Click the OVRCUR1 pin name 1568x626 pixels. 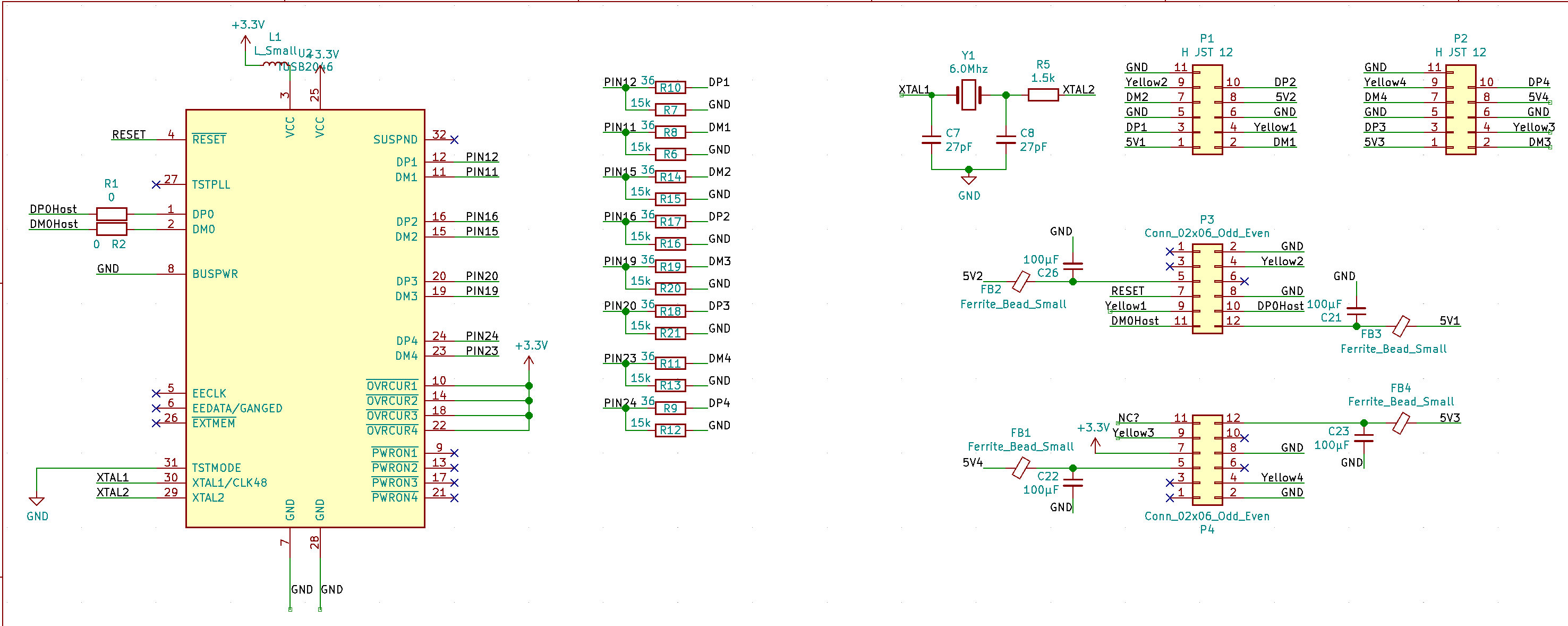point(392,385)
